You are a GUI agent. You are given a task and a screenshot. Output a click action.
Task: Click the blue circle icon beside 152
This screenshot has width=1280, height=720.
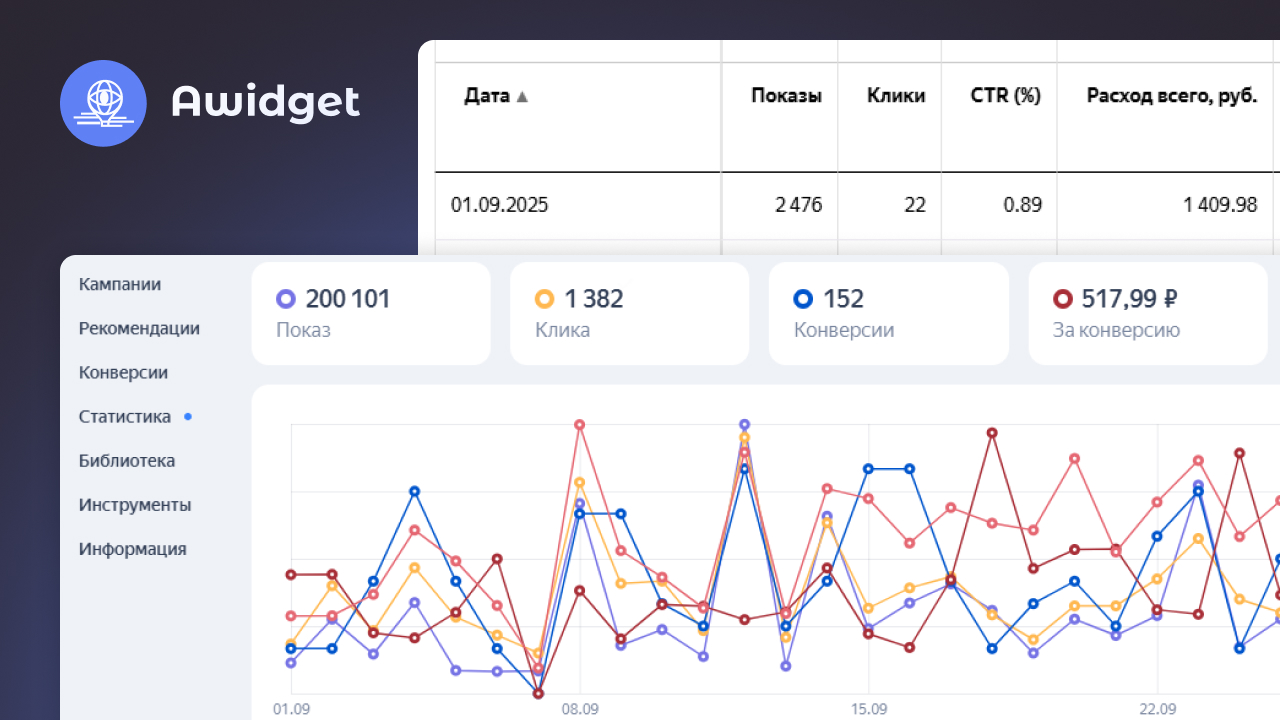coord(803,299)
